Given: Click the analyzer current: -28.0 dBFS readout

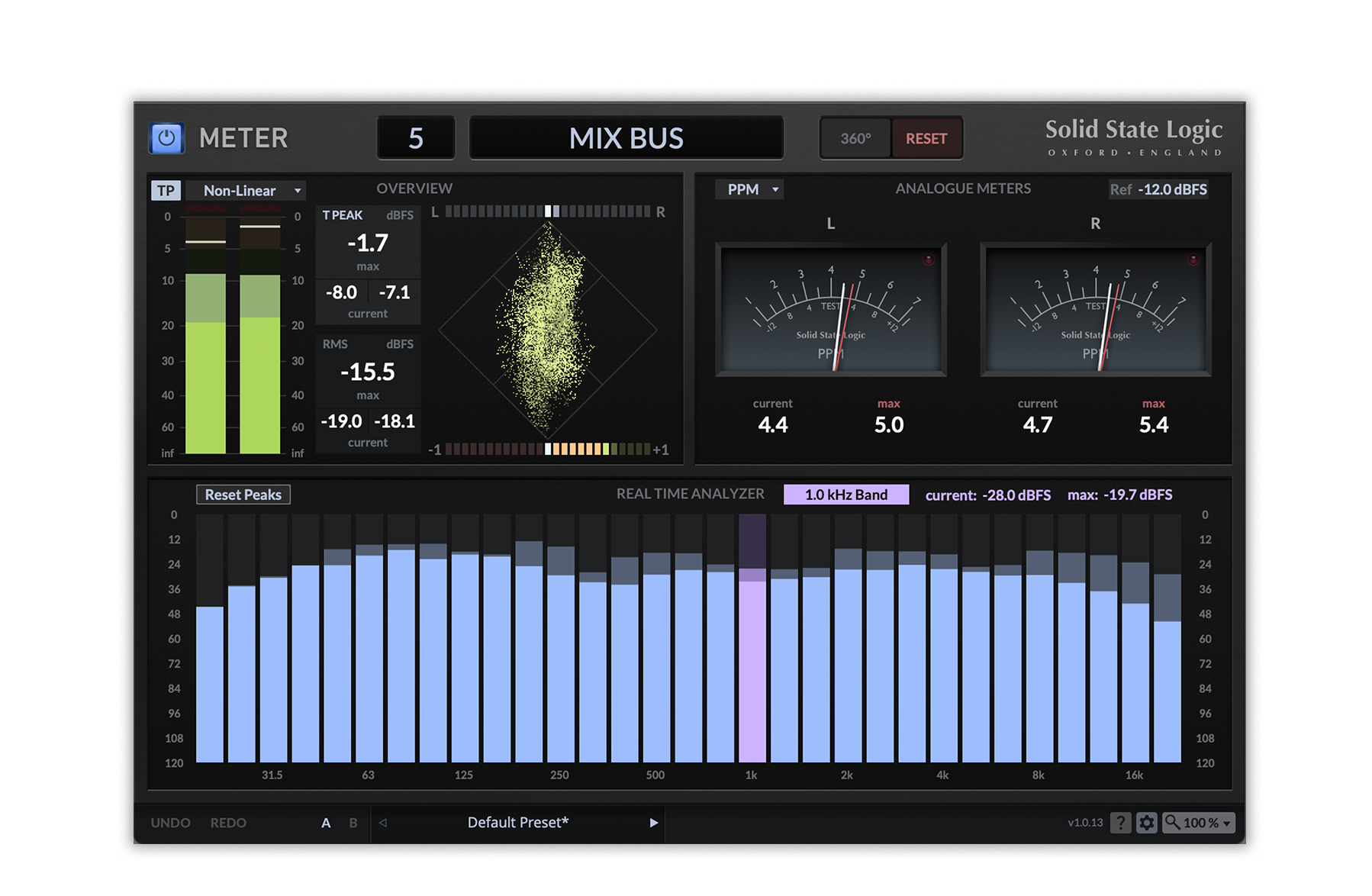Looking at the screenshot, I should tap(988, 495).
